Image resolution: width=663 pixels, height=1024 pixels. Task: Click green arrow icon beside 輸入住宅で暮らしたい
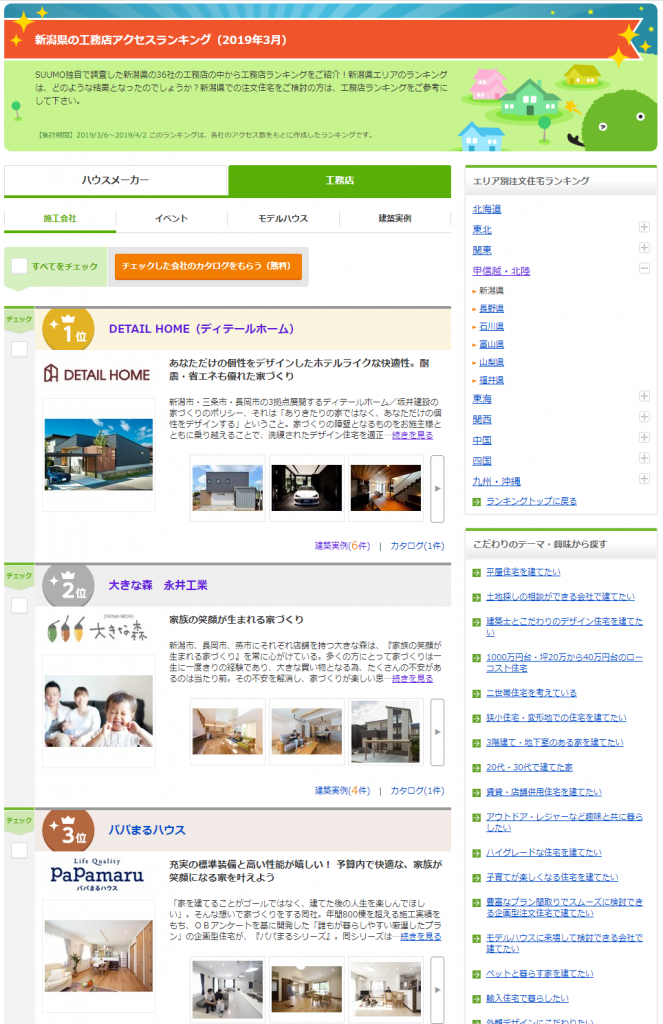pyautogui.click(x=477, y=998)
